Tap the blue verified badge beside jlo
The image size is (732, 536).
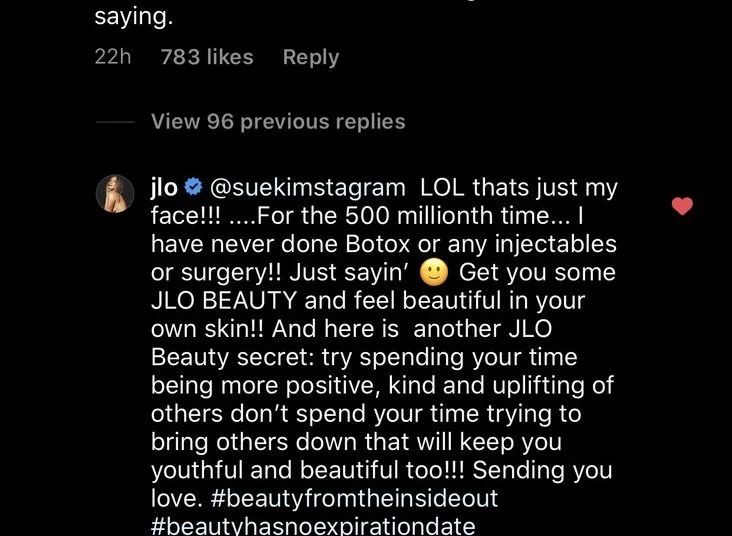point(194,188)
